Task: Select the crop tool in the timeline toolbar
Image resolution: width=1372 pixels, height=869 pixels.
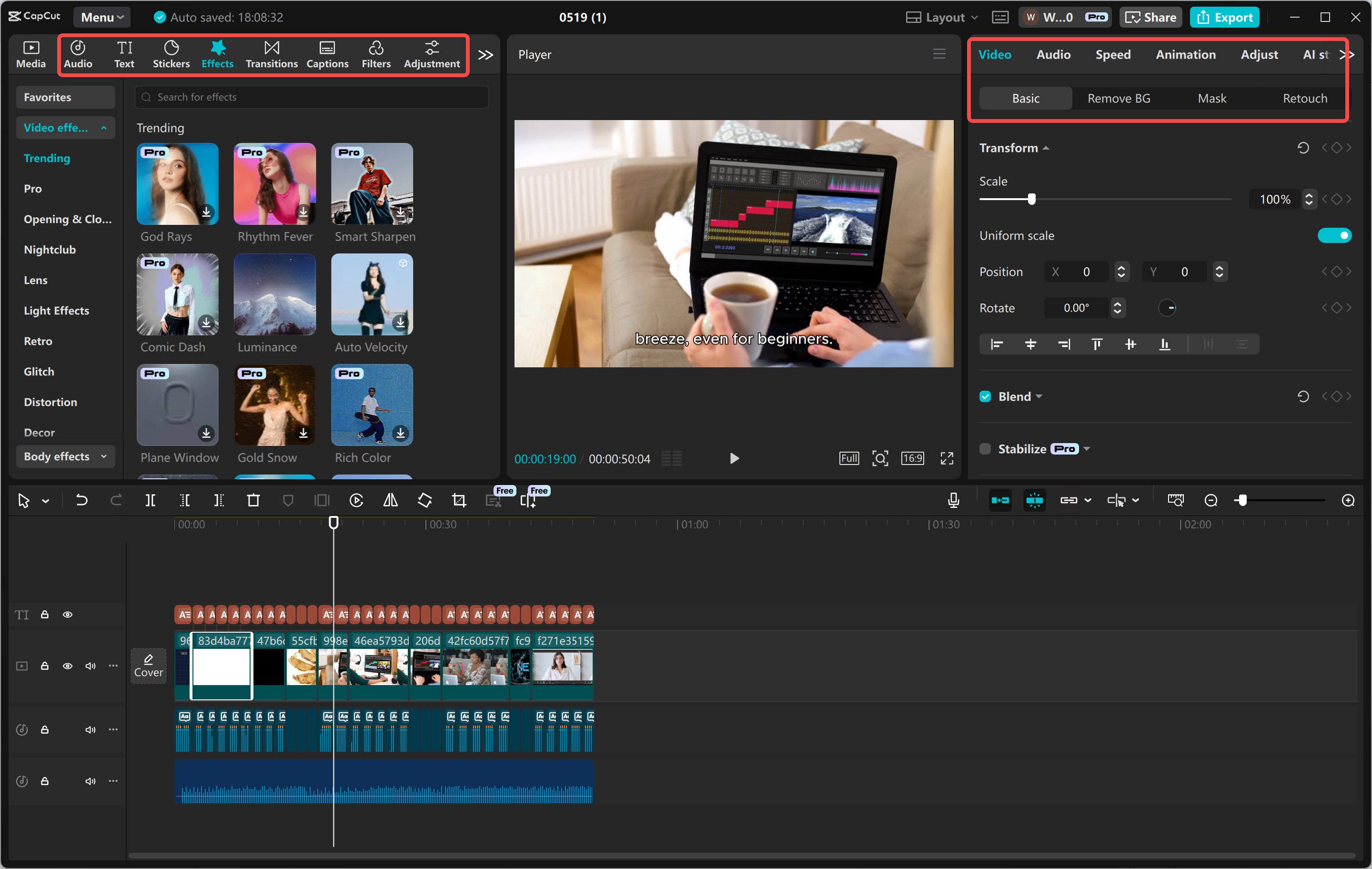Action: click(459, 500)
